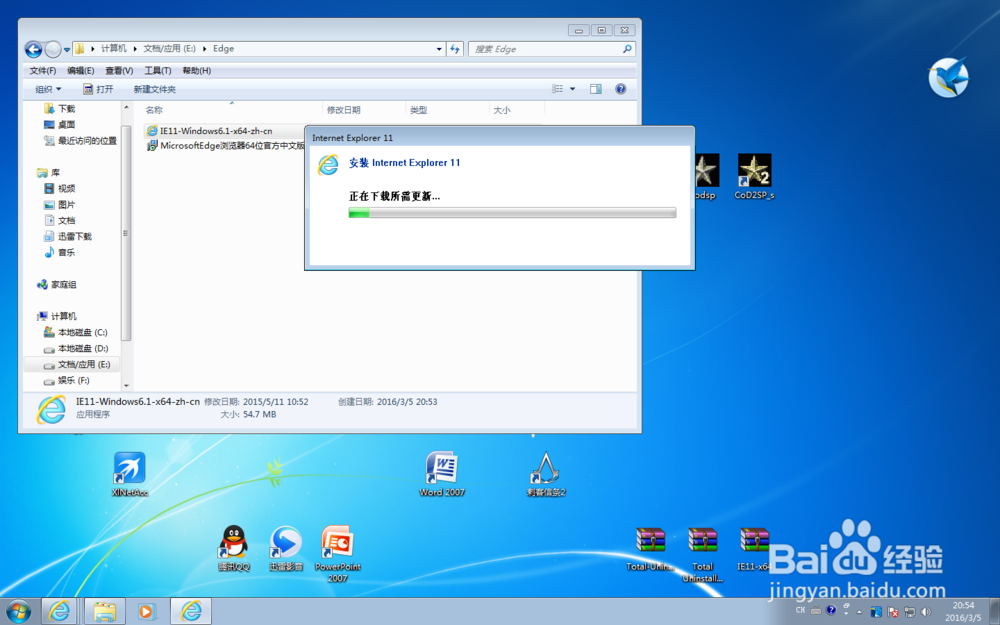Open the more view options arrow
The image size is (1000, 625).
click(572, 89)
